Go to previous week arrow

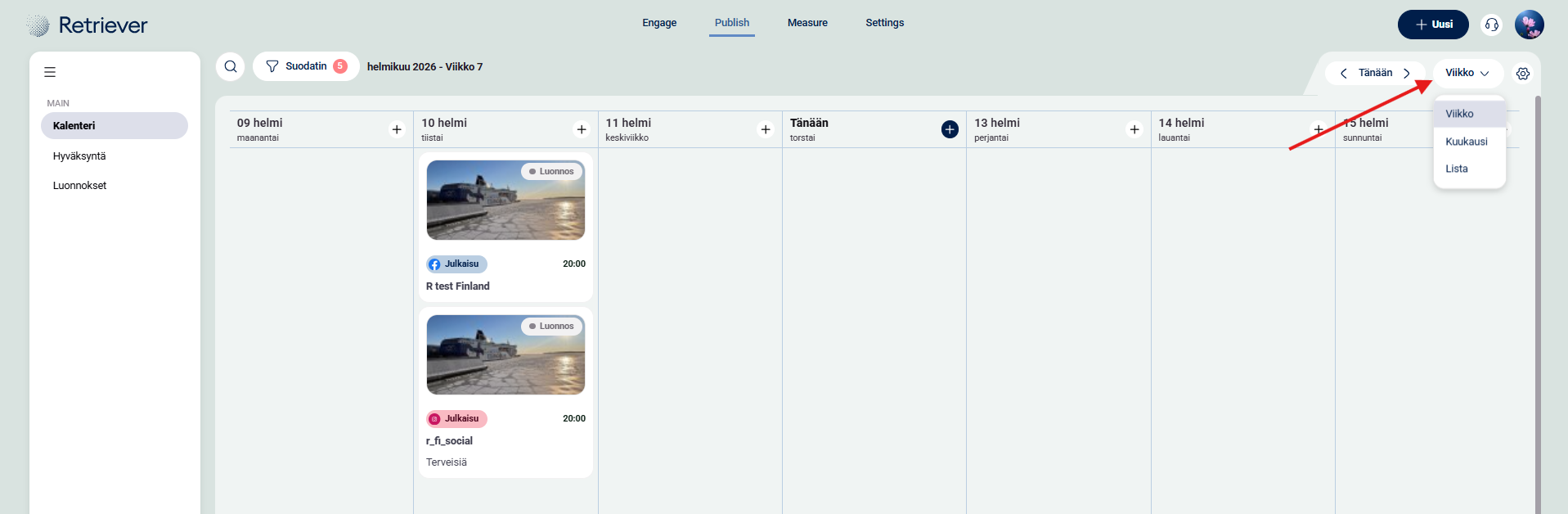(1343, 74)
